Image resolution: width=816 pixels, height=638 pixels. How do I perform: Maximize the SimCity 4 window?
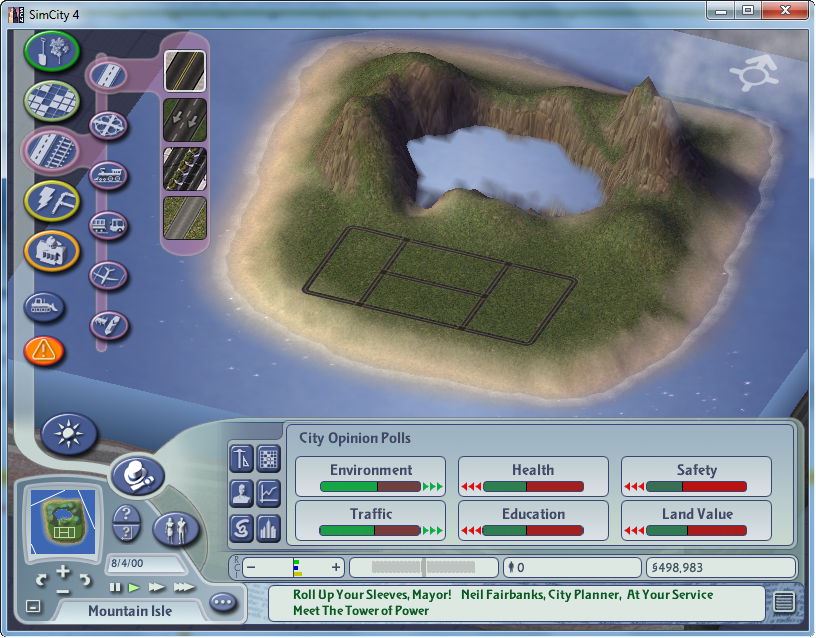748,10
